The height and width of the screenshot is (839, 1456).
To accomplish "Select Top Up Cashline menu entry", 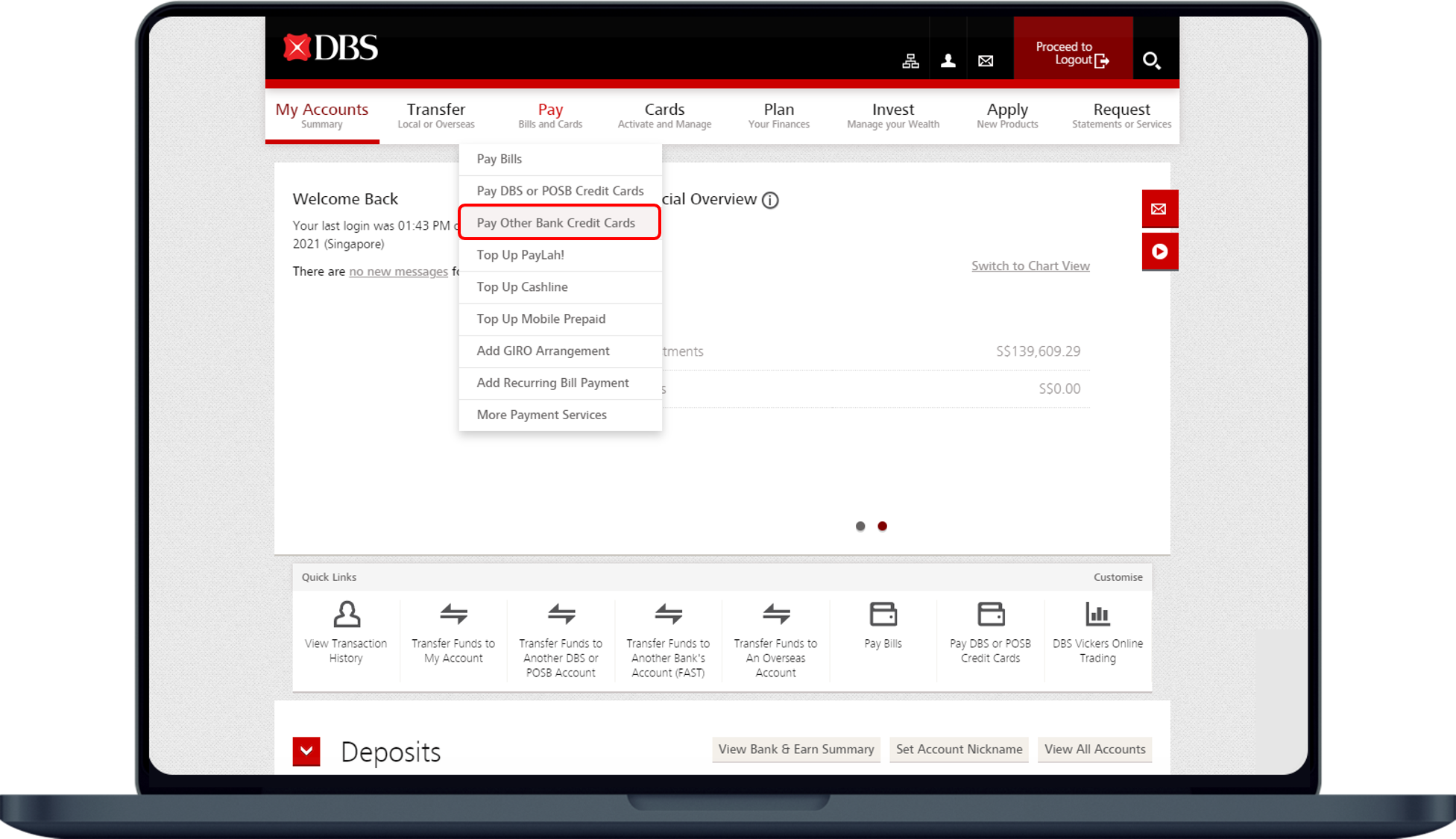I will pos(560,287).
